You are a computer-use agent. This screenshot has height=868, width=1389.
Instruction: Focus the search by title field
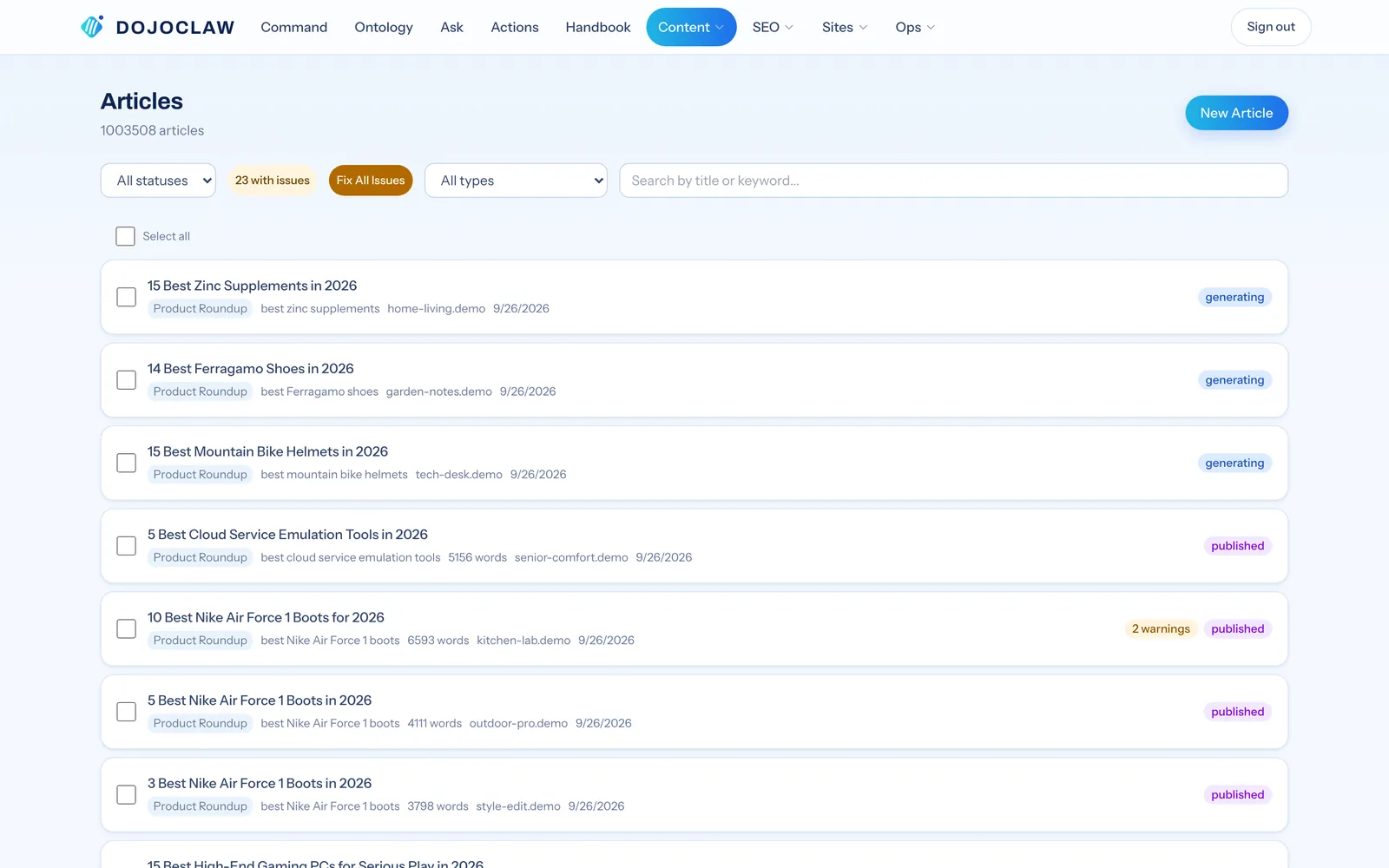click(x=953, y=181)
